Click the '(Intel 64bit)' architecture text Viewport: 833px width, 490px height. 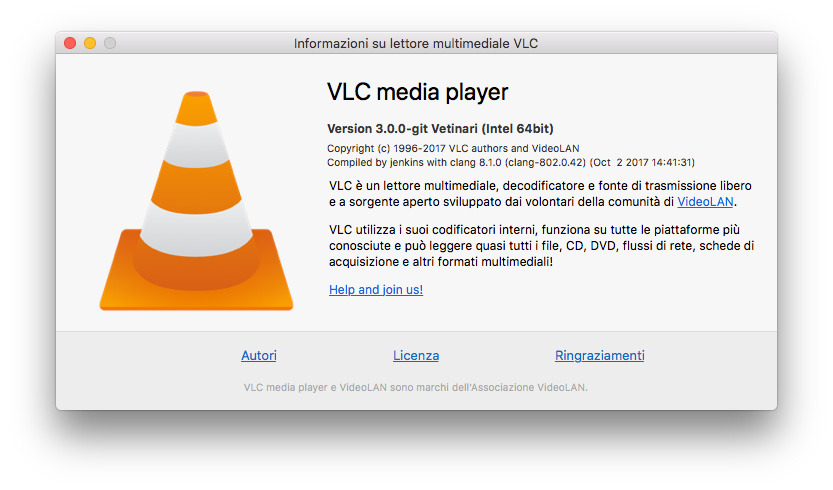pos(519,129)
